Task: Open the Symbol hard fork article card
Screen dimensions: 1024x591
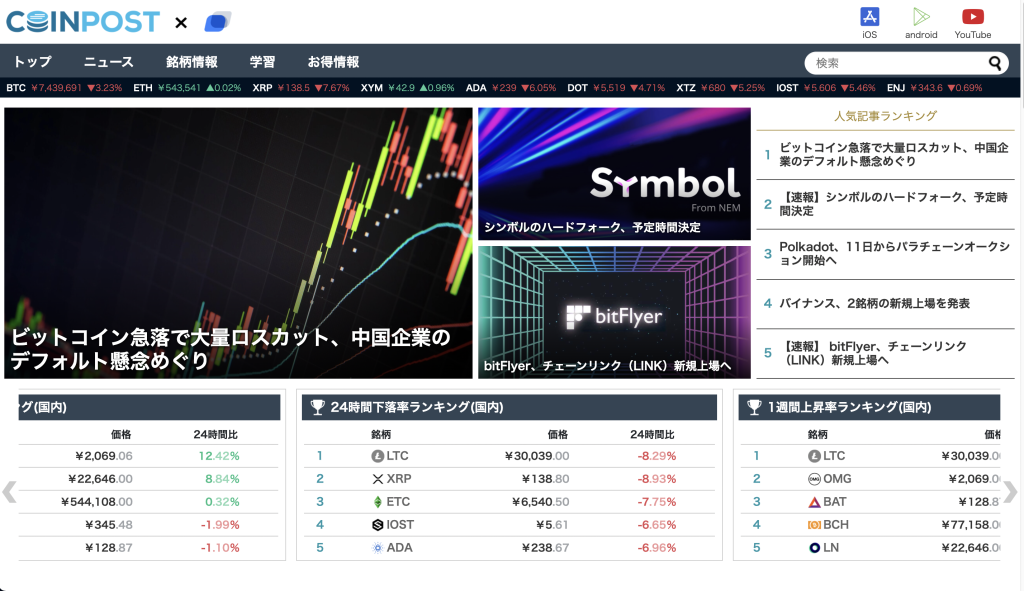Action: [x=615, y=174]
